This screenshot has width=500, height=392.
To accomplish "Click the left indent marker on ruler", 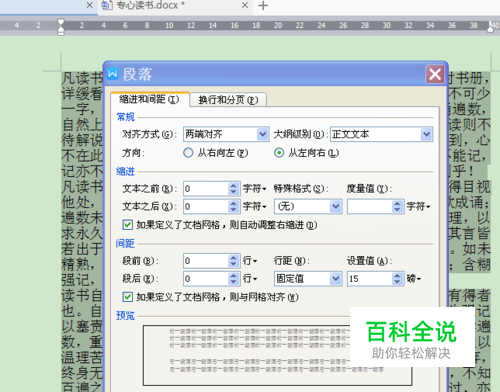I will coord(61,27).
